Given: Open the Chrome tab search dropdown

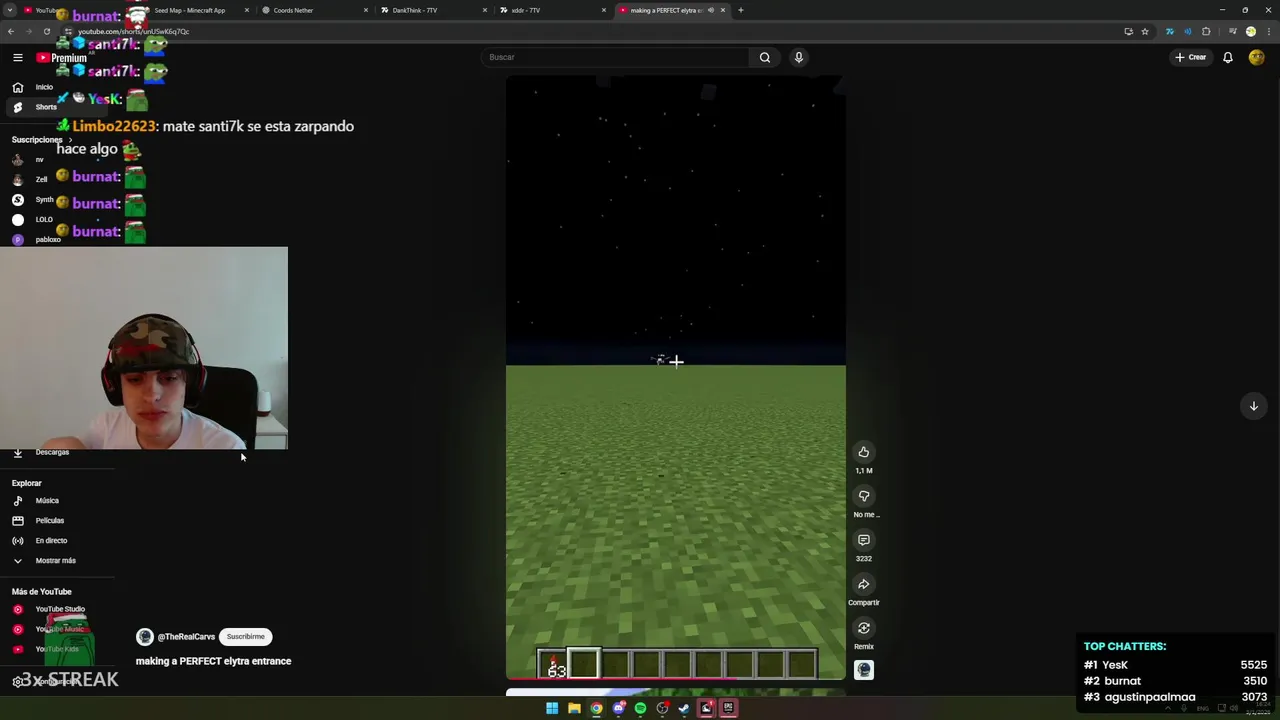Looking at the screenshot, I should tap(10, 10).
